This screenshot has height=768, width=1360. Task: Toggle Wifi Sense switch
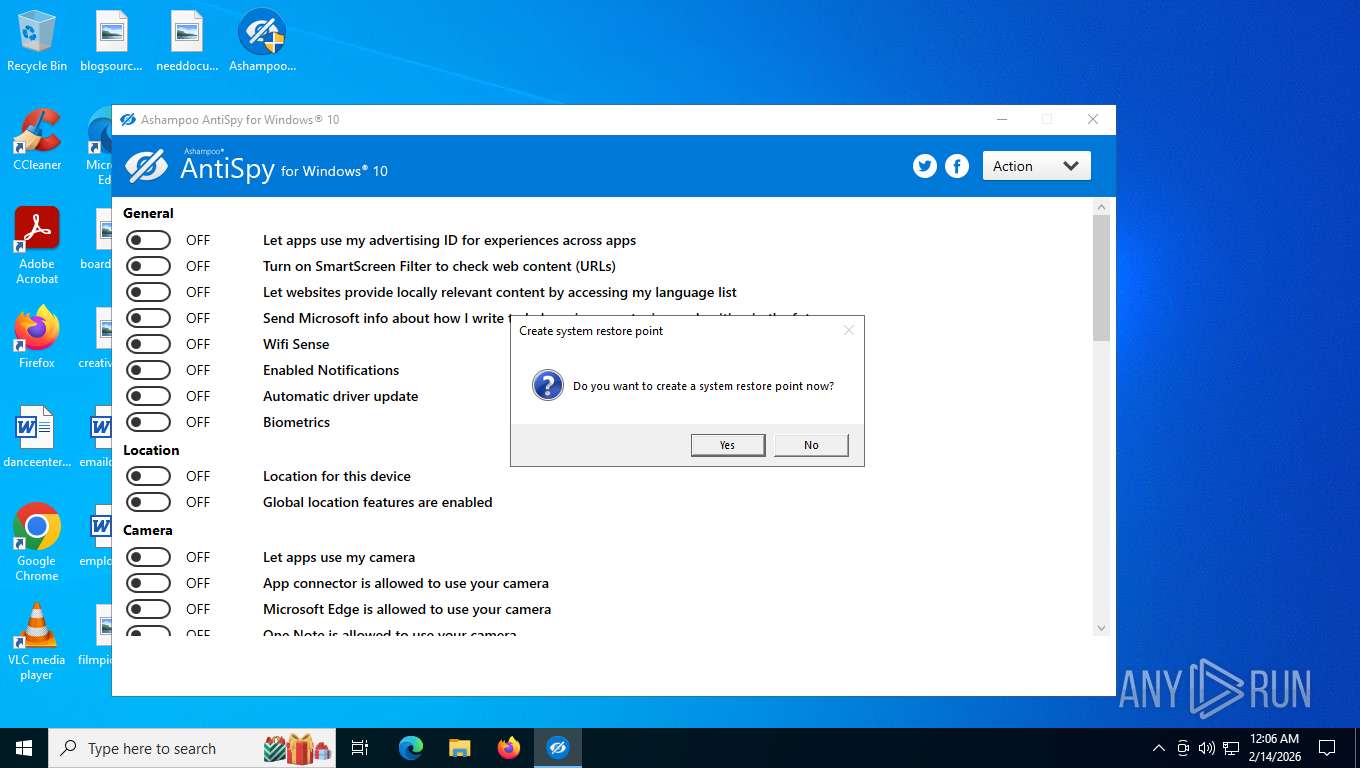(148, 344)
